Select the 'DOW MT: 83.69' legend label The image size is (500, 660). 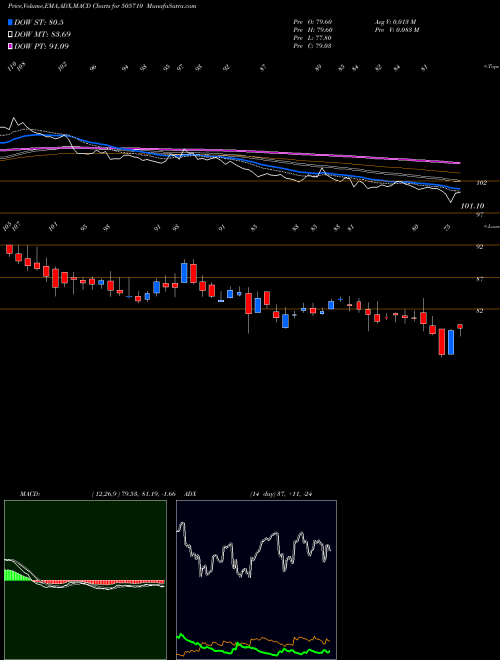[42, 35]
